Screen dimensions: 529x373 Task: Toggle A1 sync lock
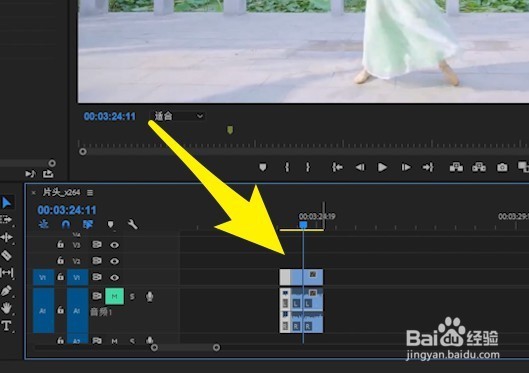point(97,296)
